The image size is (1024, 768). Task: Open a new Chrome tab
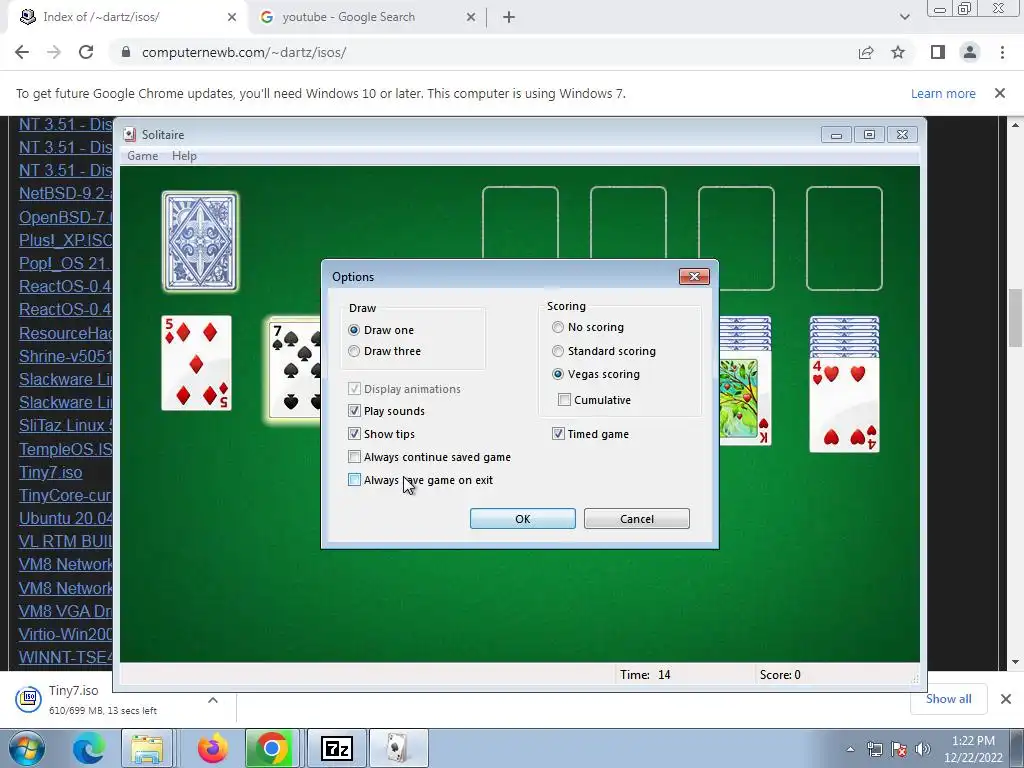click(x=509, y=18)
